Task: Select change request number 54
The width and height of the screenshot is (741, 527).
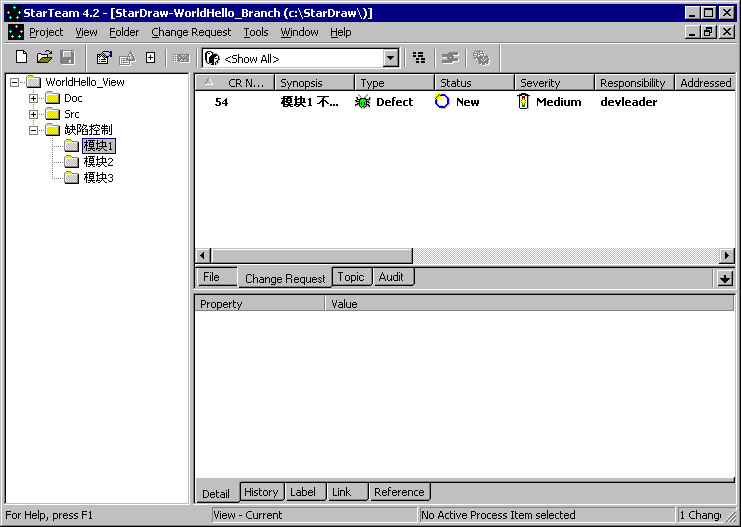Action: [221, 102]
